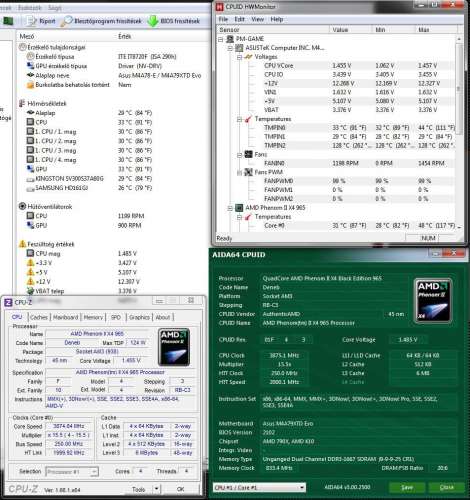
Task: Collapse the Voltages node in HWMonitor
Action: (239, 57)
